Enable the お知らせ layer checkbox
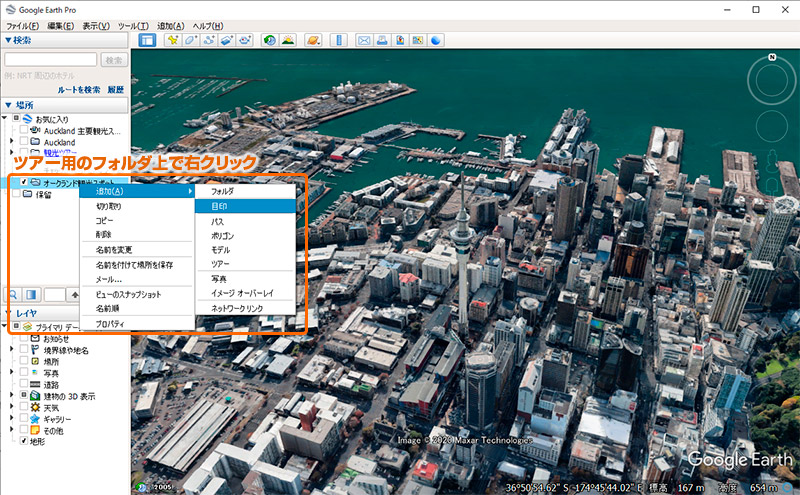This screenshot has width=800, height=495. point(23,338)
